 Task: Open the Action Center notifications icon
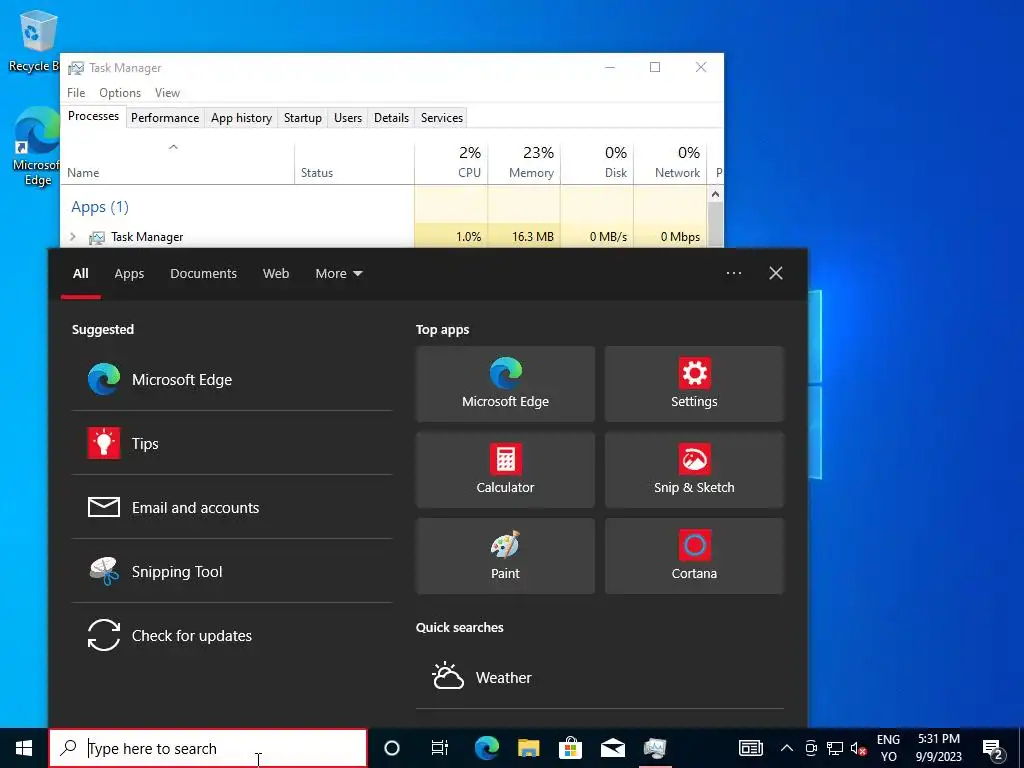(x=993, y=748)
